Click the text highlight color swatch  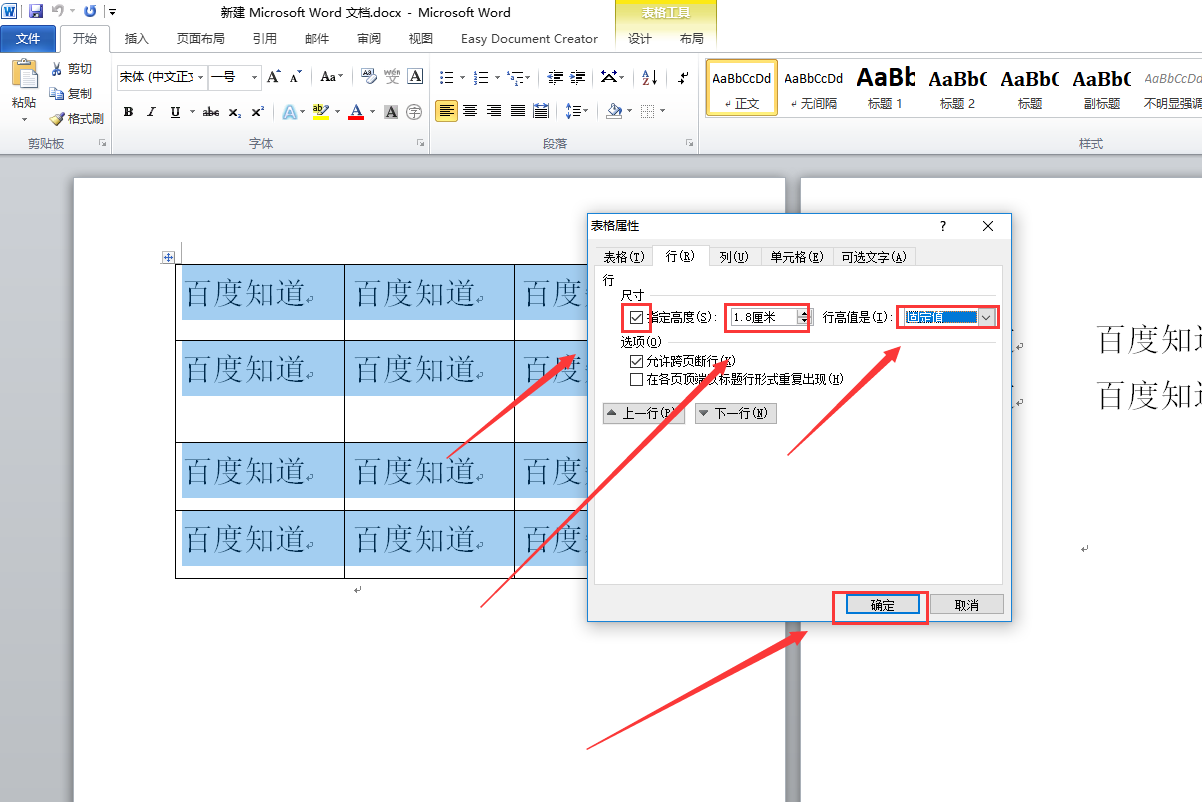tap(319, 112)
